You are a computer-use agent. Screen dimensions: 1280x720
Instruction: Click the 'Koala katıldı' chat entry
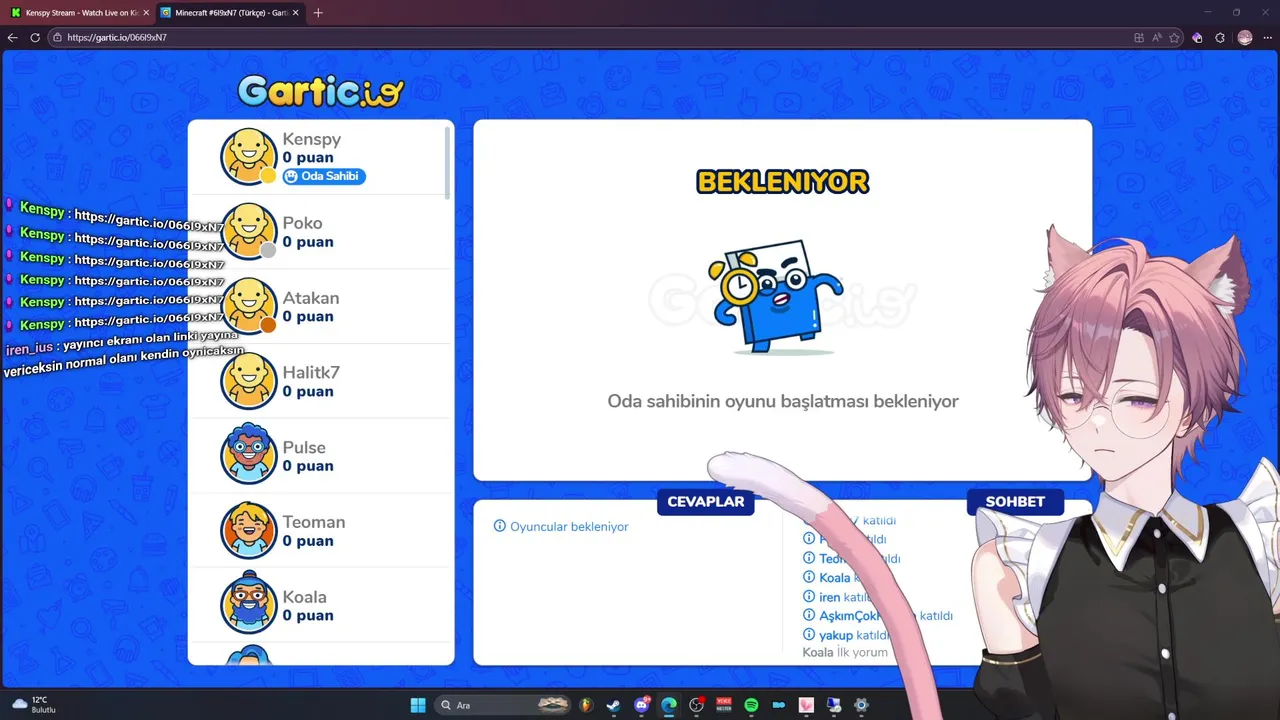click(x=838, y=577)
